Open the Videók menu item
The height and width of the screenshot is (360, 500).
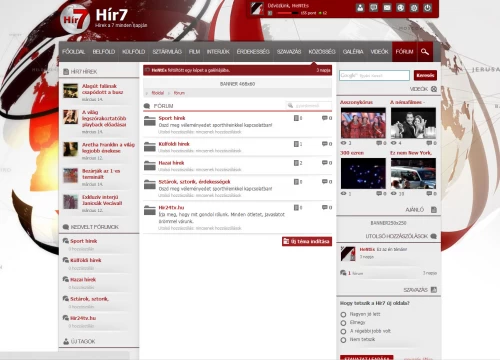click(379, 52)
